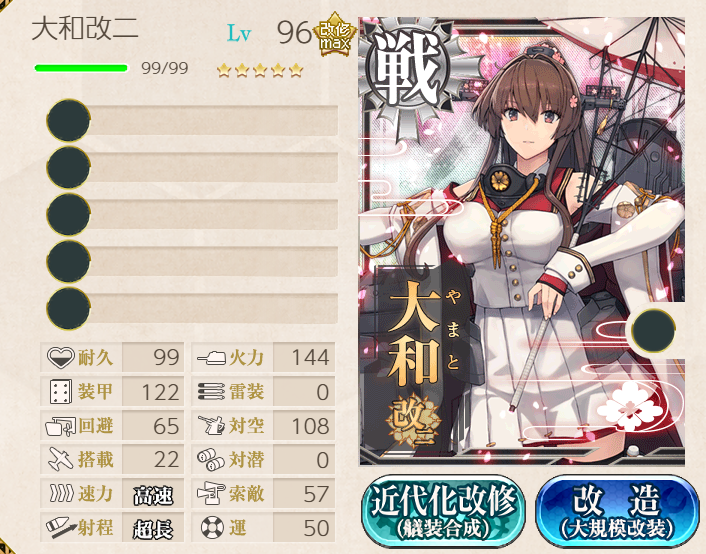Click the 運 luck lifebuoy icon
Image resolution: width=706 pixels, height=554 pixels.
(212, 527)
